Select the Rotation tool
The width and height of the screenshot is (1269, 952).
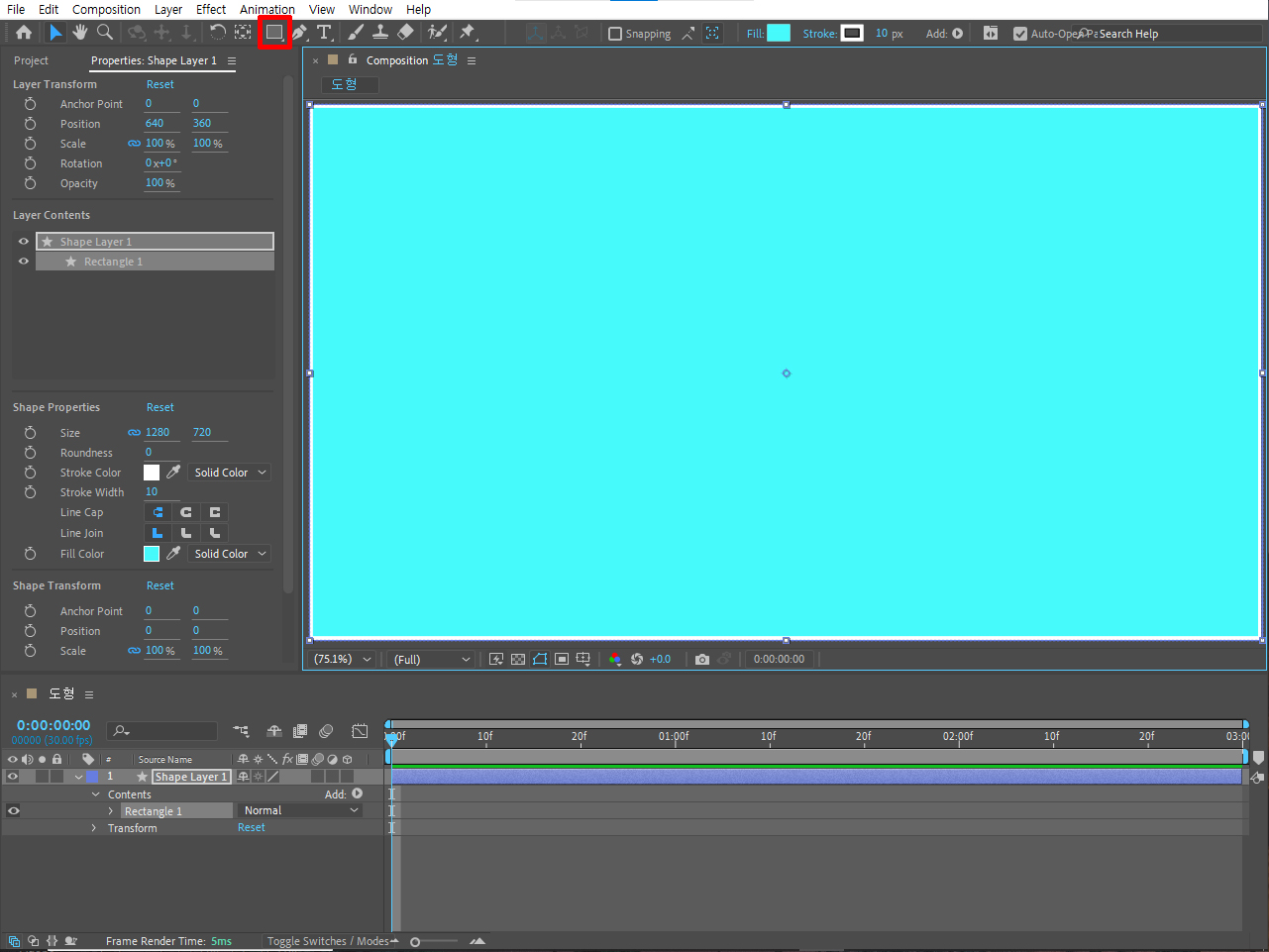point(218,33)
